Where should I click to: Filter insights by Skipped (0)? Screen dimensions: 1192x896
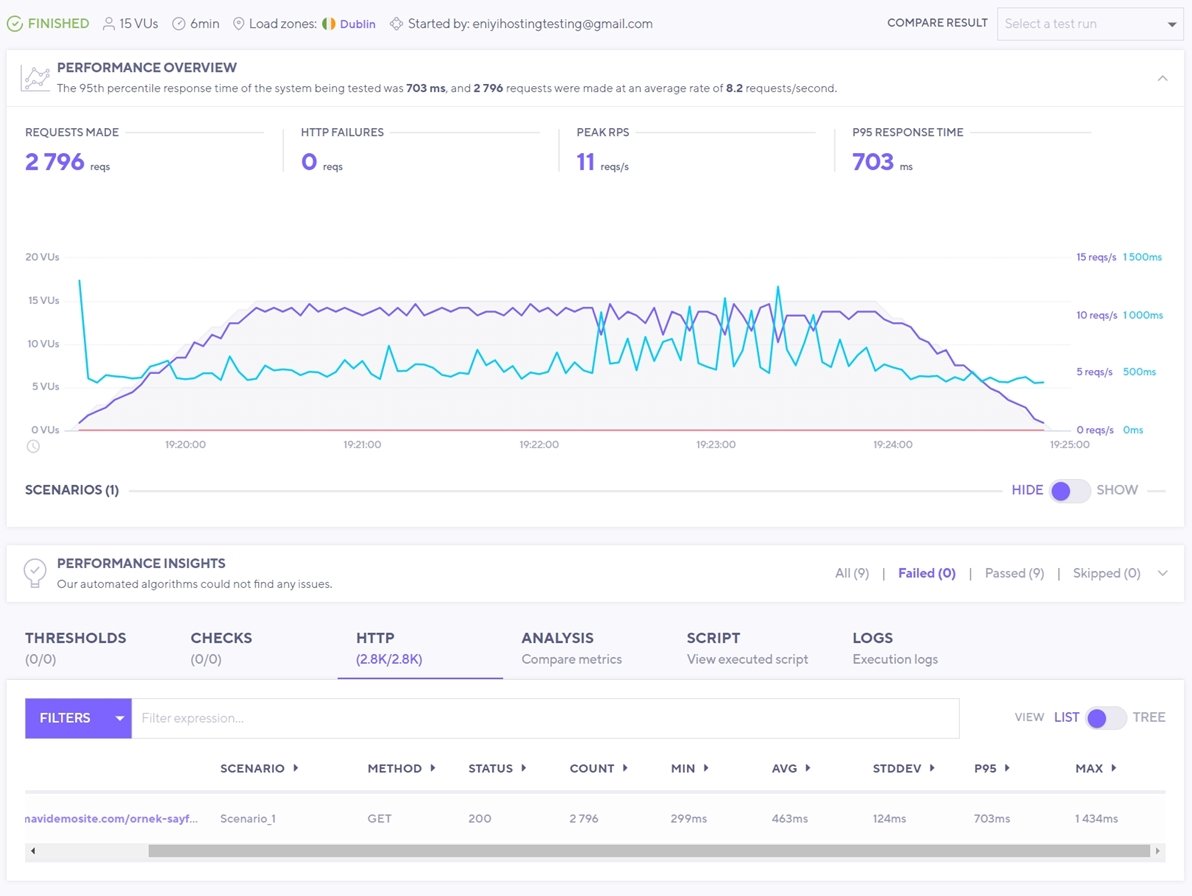(x=1107, y=573)
